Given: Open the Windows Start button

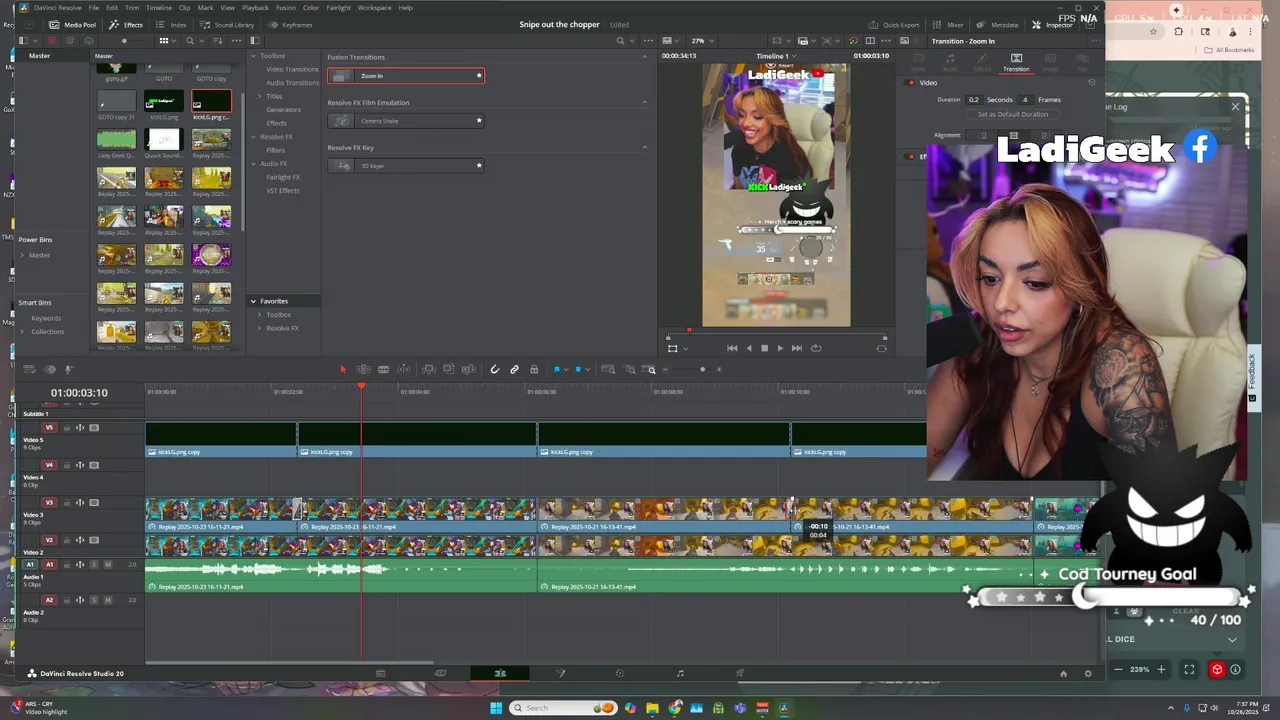Looking at the screenshot, I should (495, 708).
